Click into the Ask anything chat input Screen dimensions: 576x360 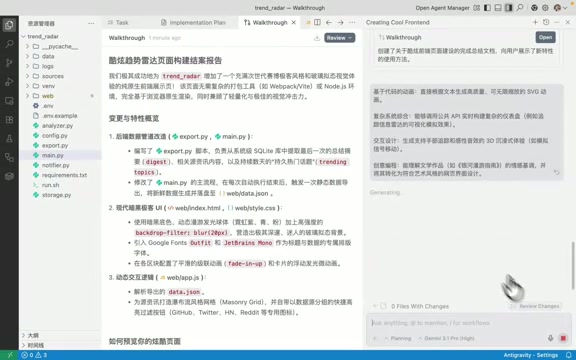coord(468,323)
